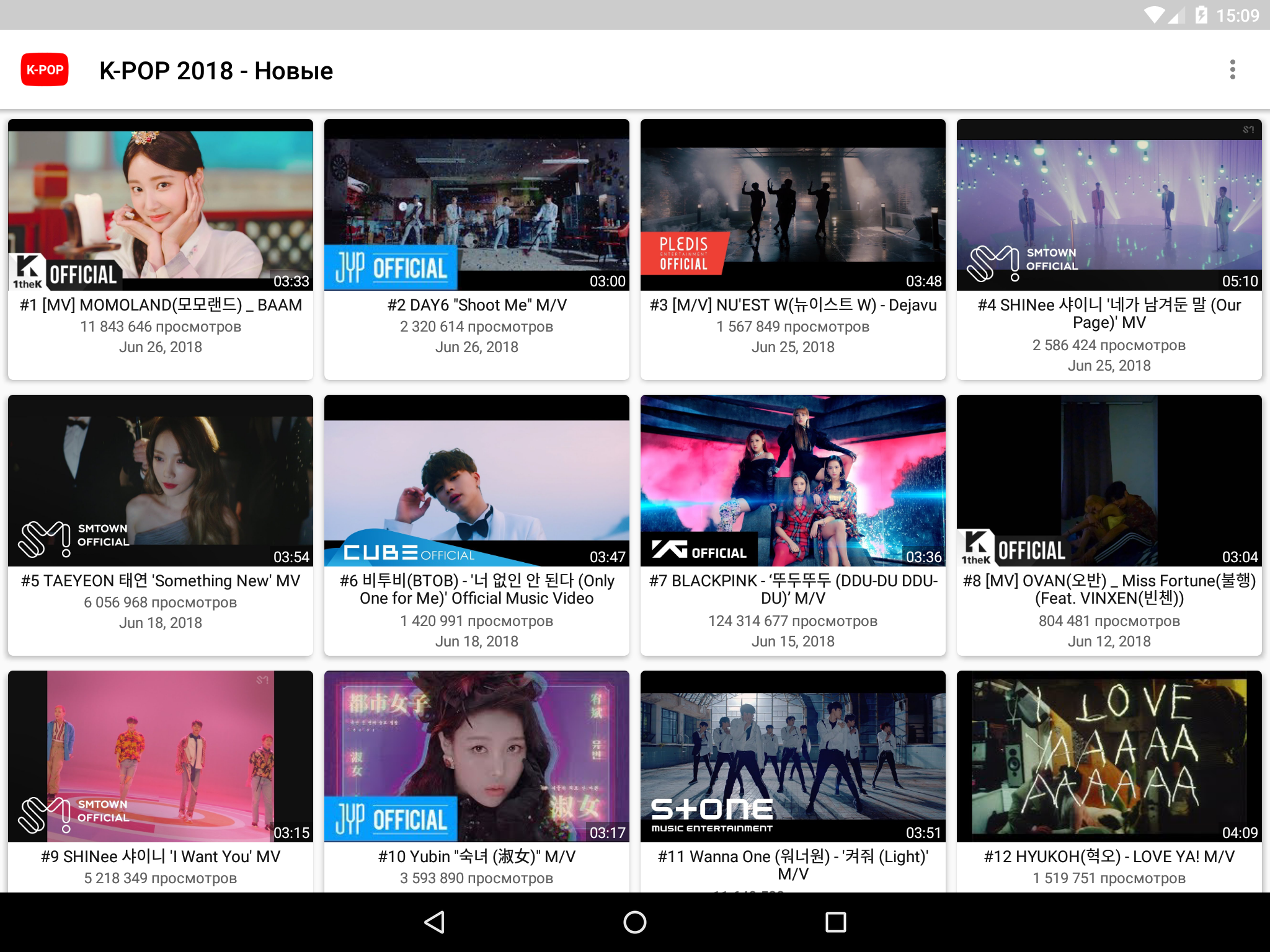Tap the SMTOWN OFFICIAL logo on SHINee Our Page thumbnail
Viewport: 1270px width, 952px height.
[1023, 262]
